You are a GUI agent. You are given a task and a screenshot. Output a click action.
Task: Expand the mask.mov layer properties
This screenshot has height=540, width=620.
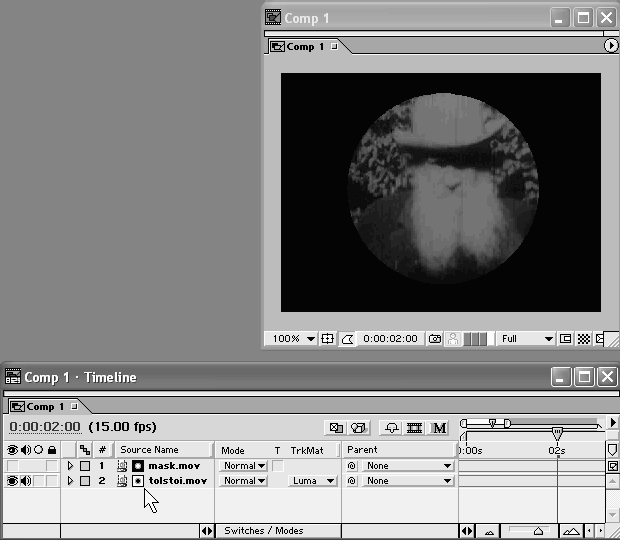coord(70,466)
